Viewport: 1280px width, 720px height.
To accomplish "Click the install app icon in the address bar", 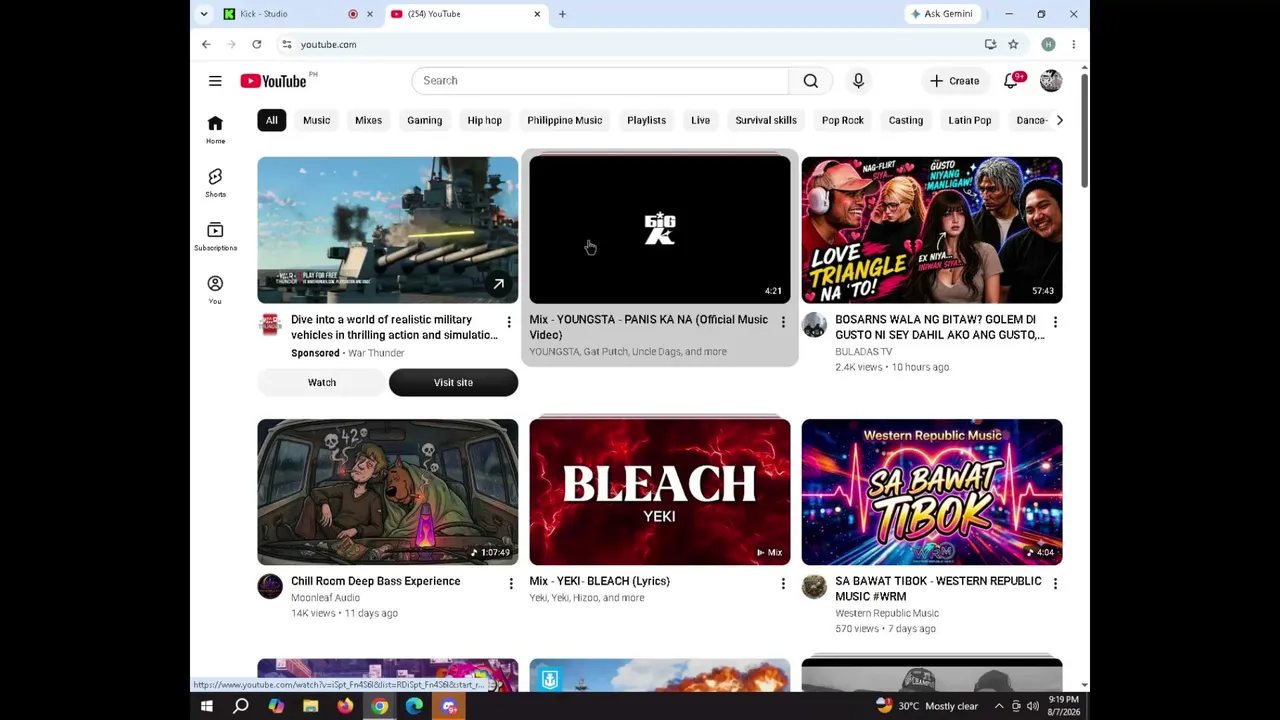I will (990, 44).
